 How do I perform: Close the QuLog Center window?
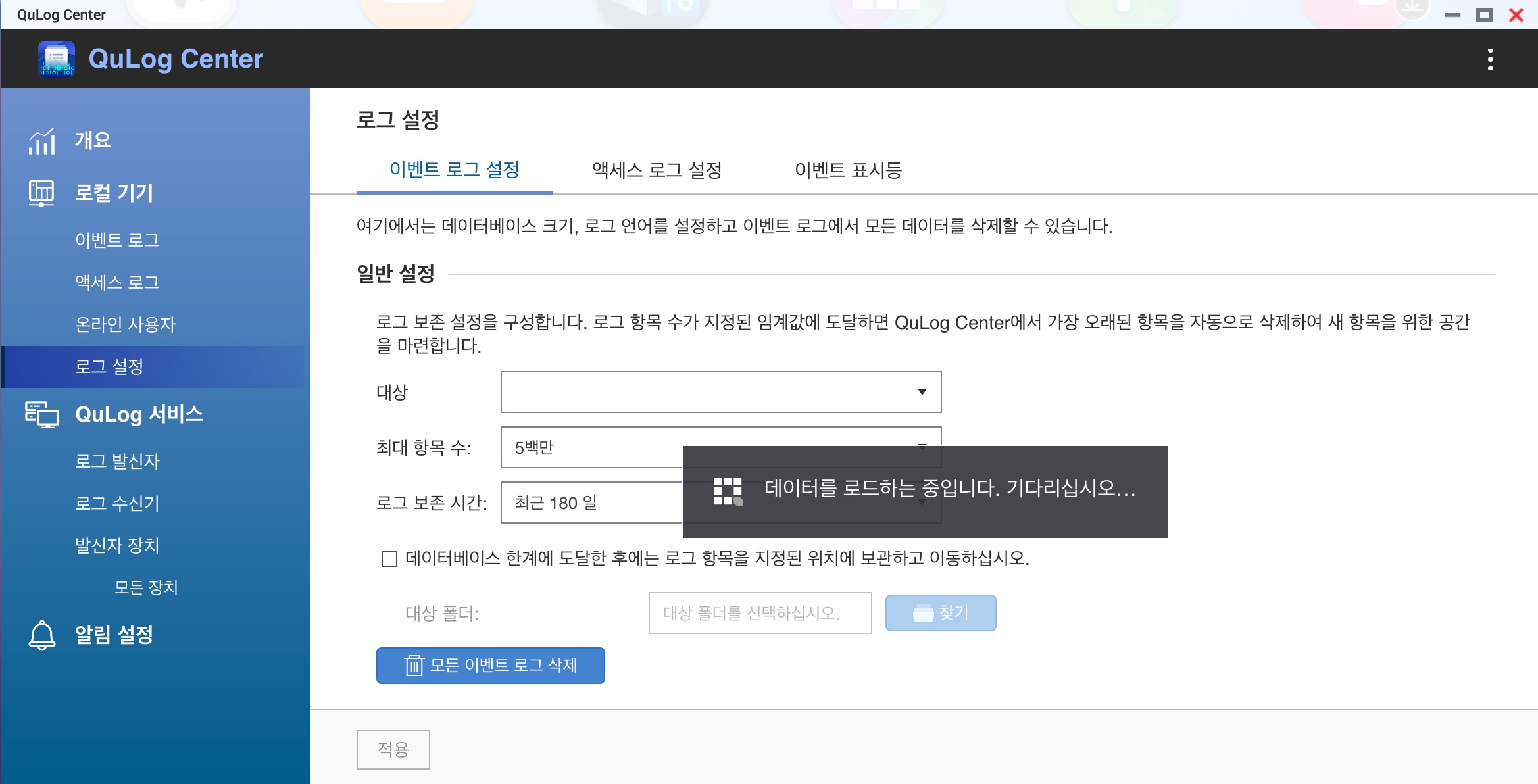point(1516,15)
